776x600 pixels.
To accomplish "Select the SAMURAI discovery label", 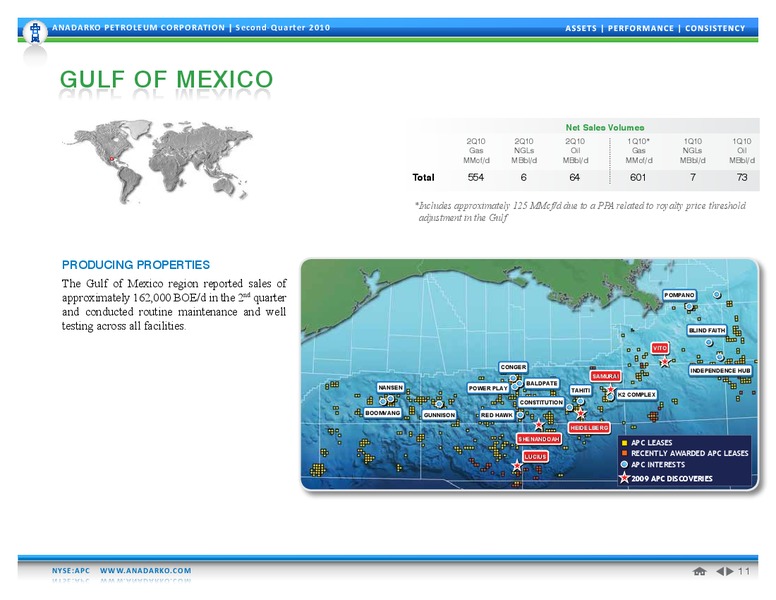I will (605, 376).
